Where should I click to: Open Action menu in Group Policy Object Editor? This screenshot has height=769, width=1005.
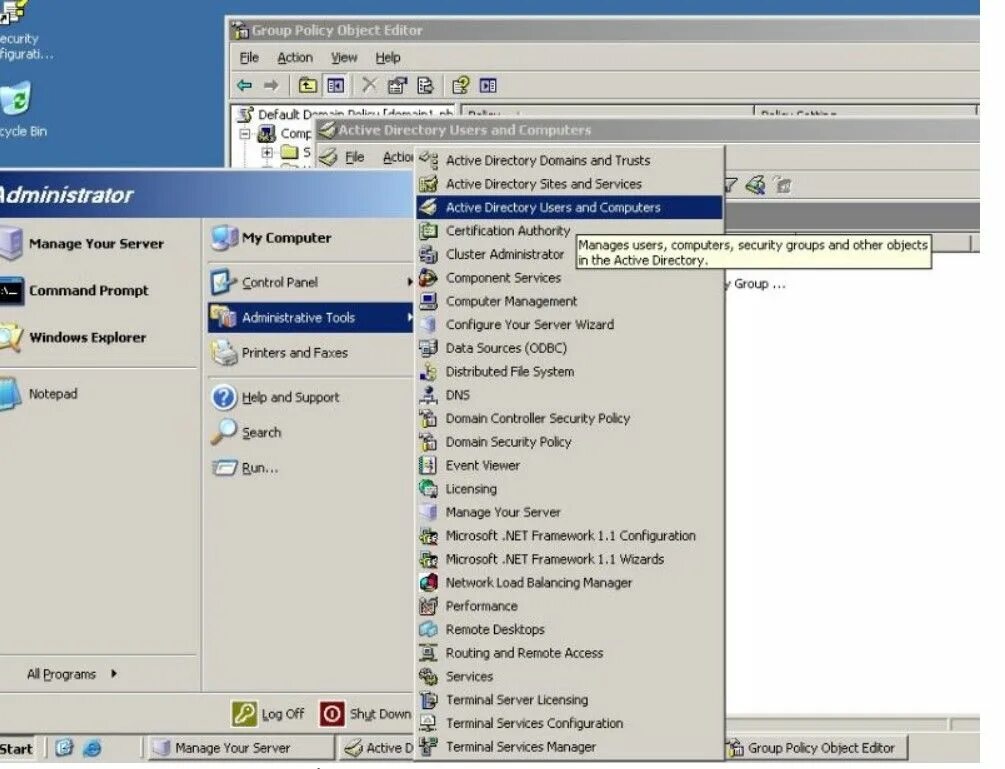click(x=295, y=58)
